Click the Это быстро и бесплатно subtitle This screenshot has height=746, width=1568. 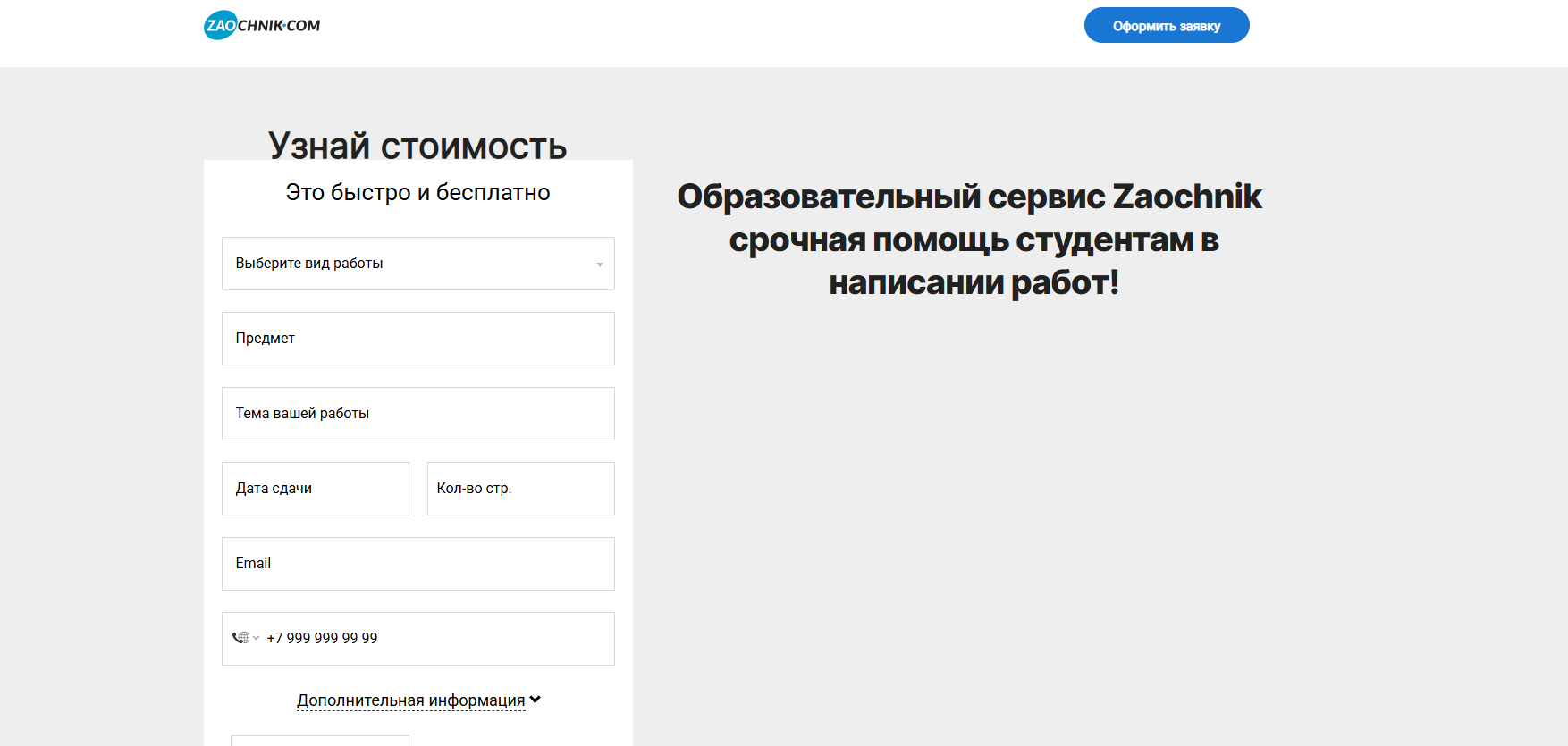tap(417, 192)
